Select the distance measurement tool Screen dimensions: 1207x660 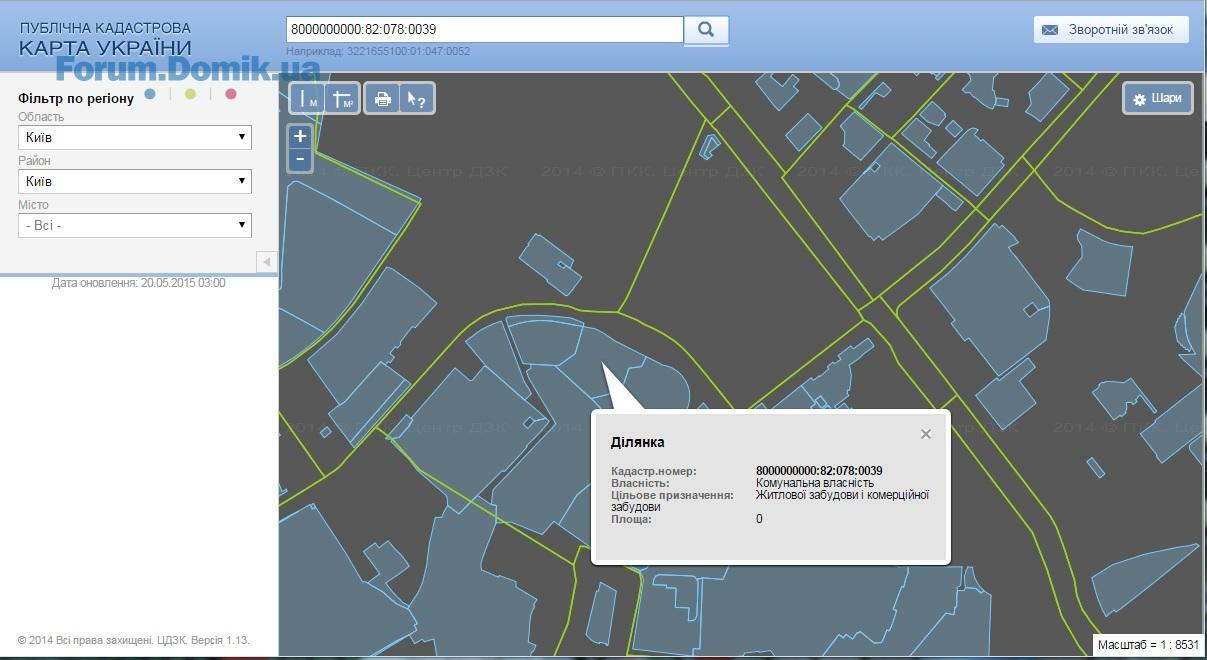coord(307,99)
